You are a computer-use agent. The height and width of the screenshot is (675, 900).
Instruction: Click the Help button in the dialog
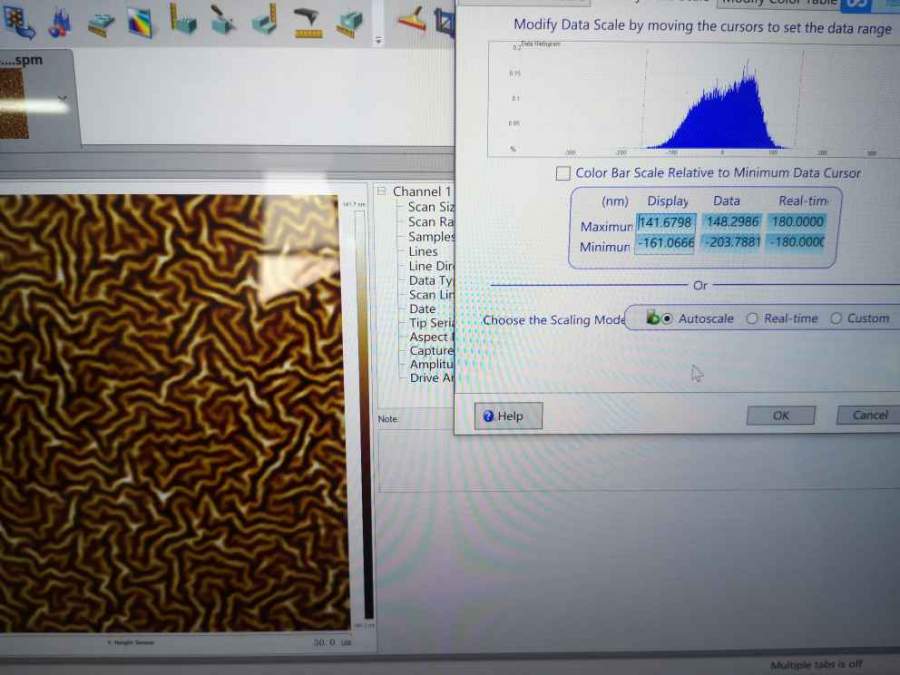point(508,416)
